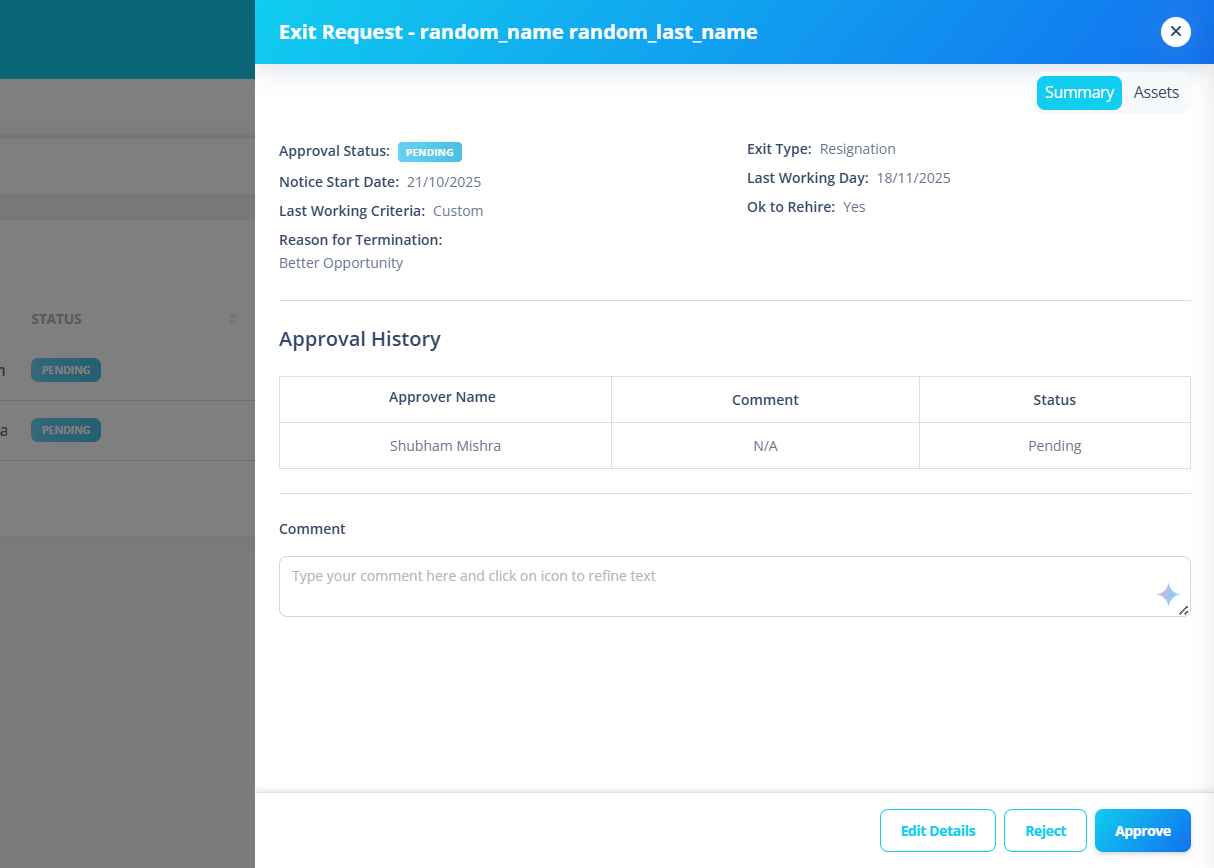Click the Status column header in Approval History
1214x868 pixels.
point(1055,400)
